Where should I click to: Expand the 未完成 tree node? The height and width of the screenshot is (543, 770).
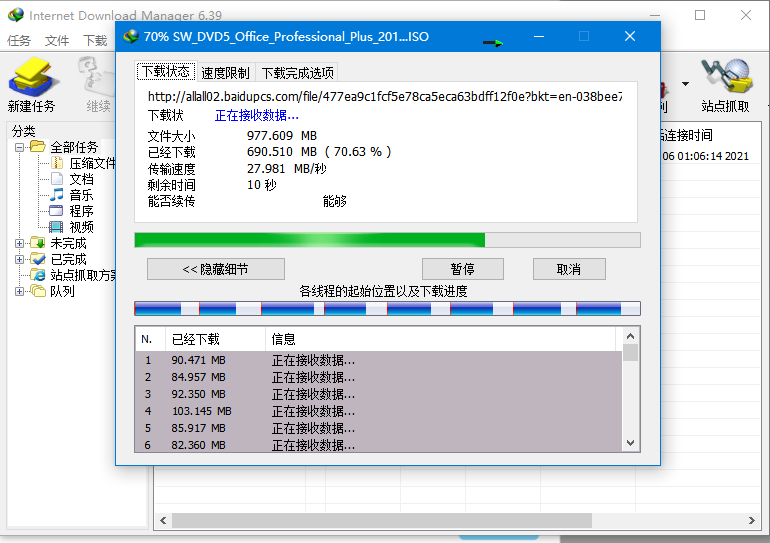[19, 243]
